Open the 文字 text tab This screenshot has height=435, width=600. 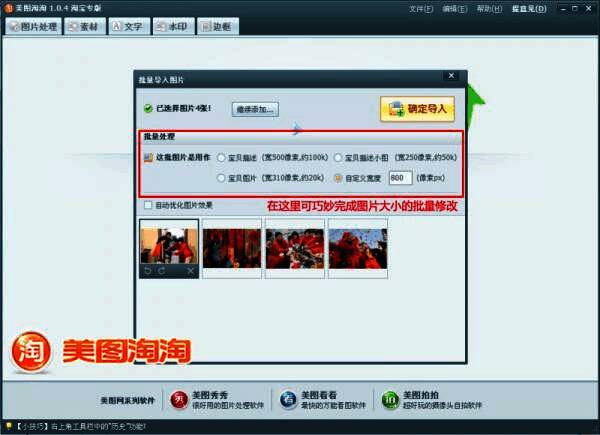(x=127, y=27)
